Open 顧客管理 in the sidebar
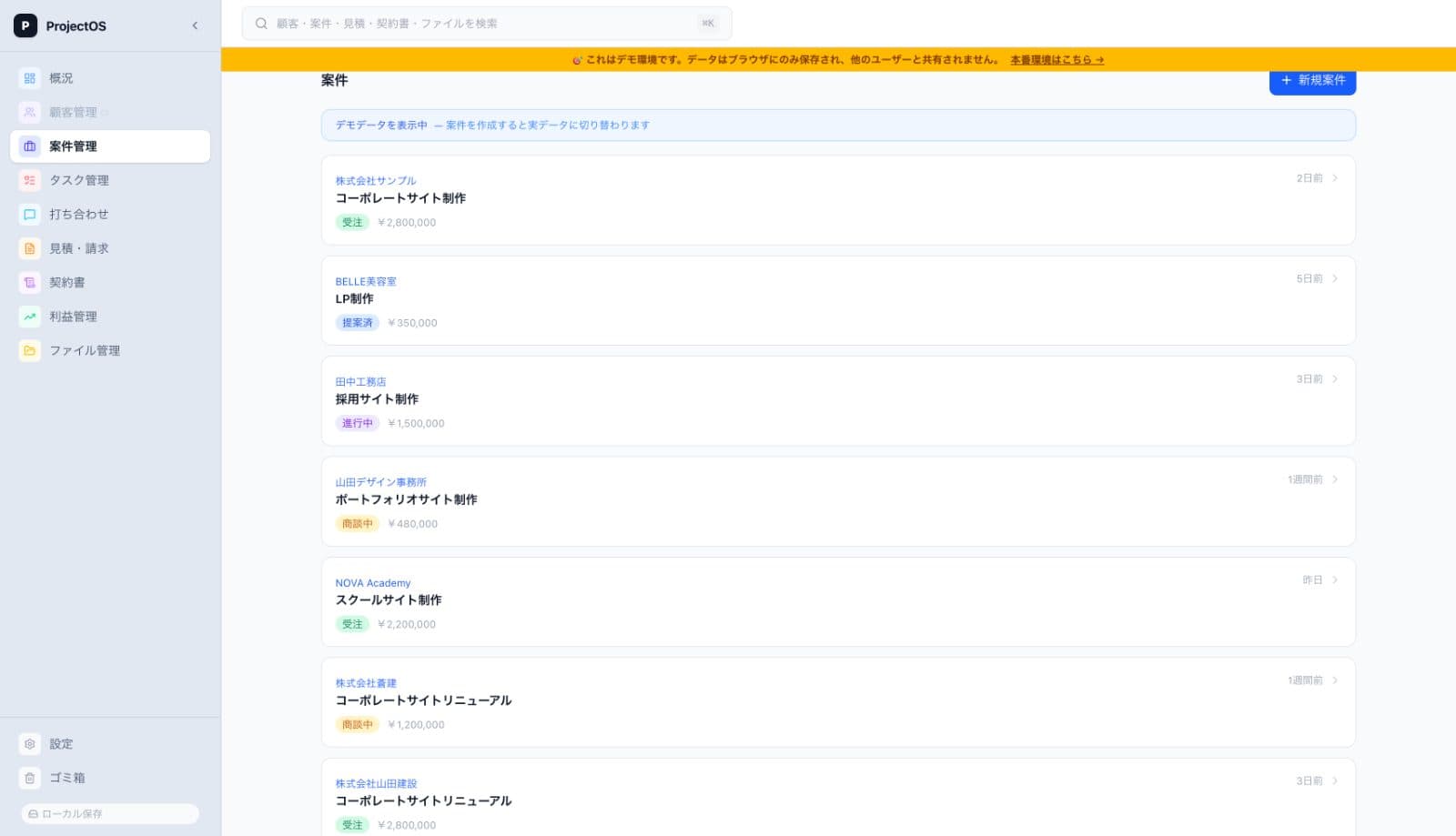The image size is (1456, 836). [110, 112]
